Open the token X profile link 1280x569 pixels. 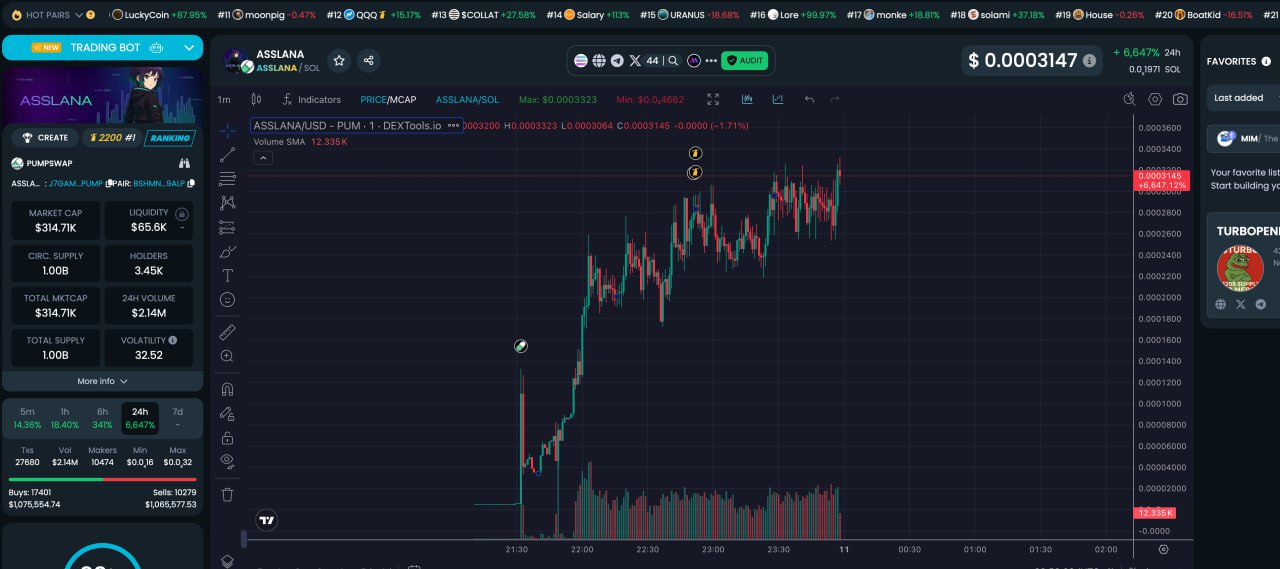click(x=634, y=61)
